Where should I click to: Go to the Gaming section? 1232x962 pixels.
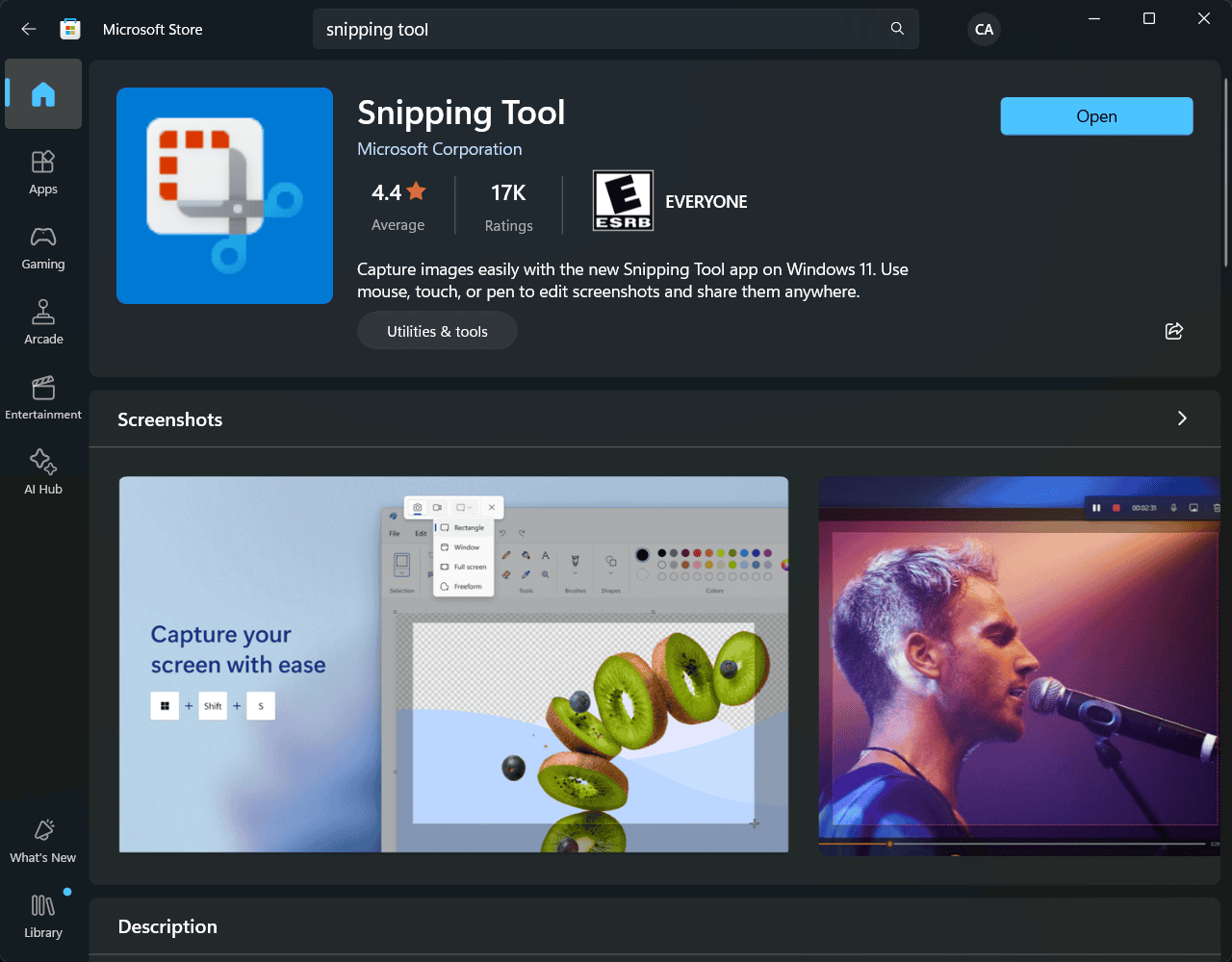click(43, 248)
